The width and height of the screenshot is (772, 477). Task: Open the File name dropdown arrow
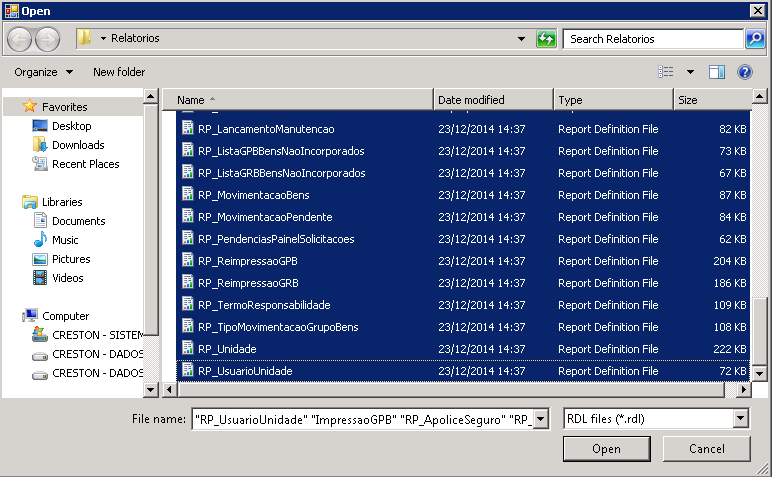541,419
